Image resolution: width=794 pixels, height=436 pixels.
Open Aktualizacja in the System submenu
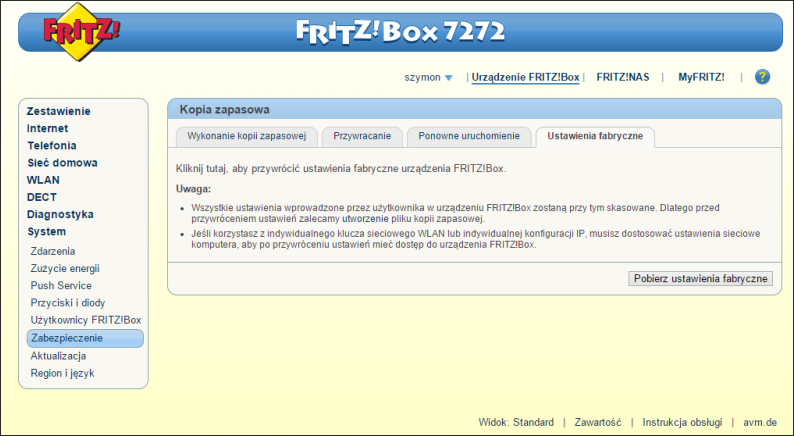pos(58,356)
